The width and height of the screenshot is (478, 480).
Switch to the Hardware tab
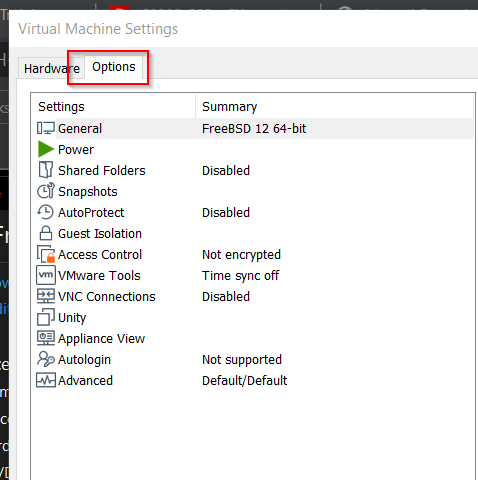coord(52,68)
